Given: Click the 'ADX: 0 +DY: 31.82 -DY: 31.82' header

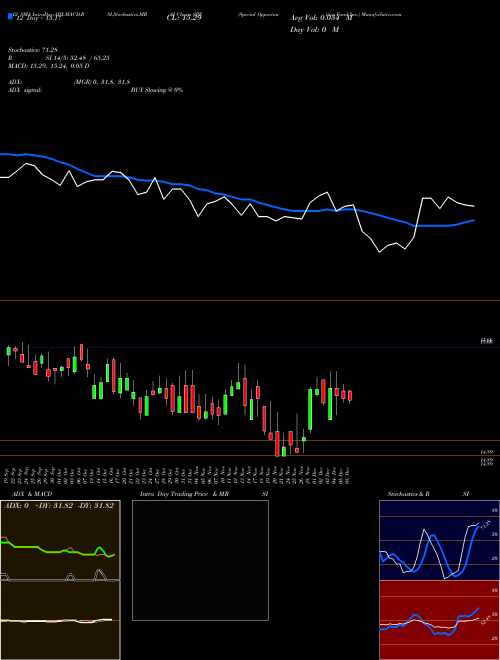Looking at the screenshot, I should 59,506.
